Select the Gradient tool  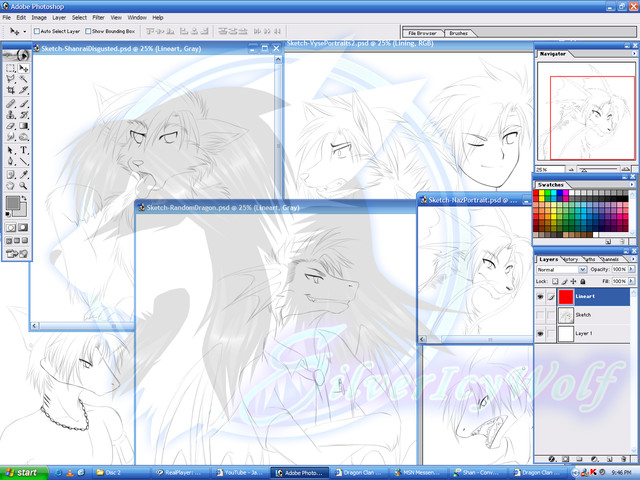pos(23,126)
